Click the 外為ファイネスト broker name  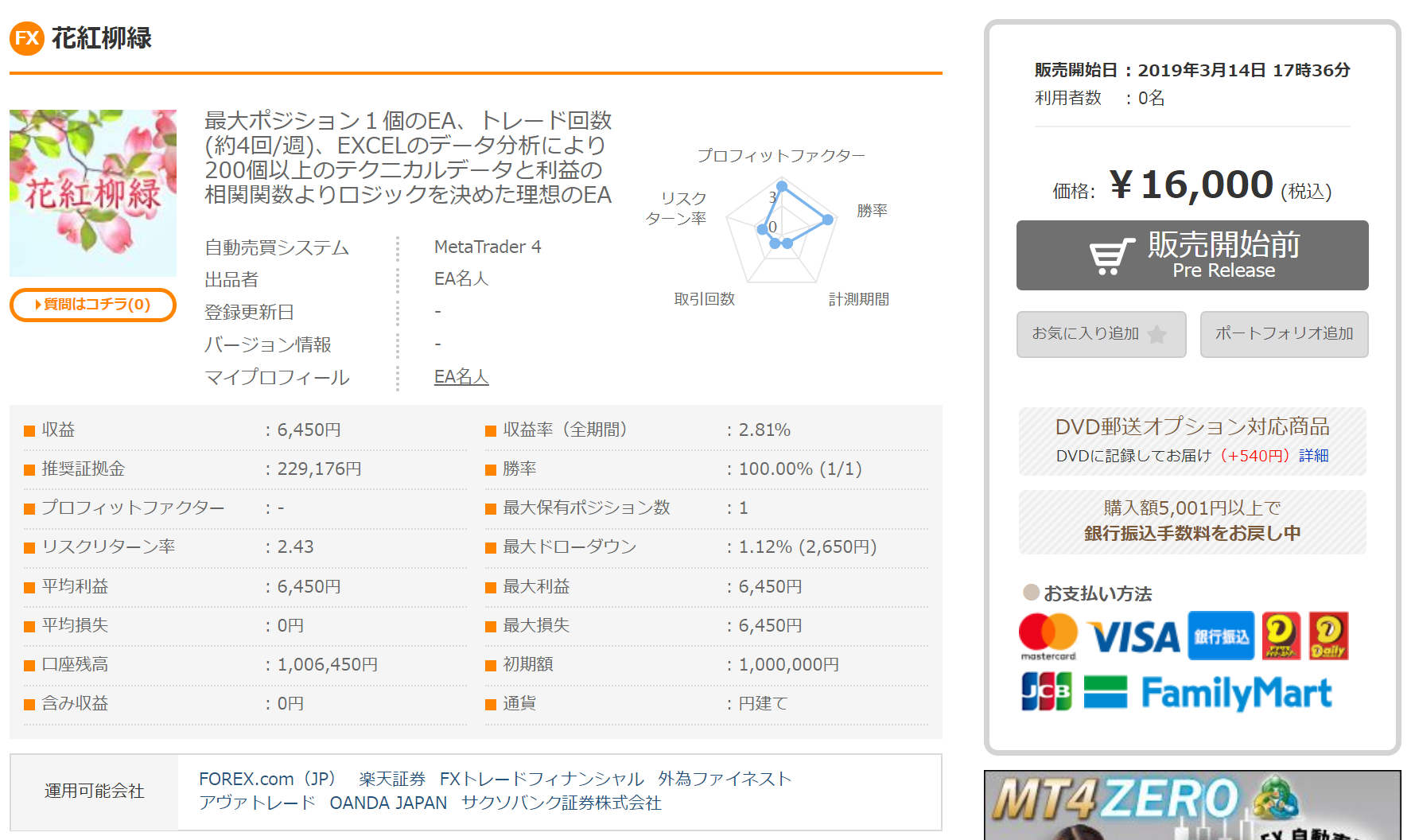[x=725, y=779]
